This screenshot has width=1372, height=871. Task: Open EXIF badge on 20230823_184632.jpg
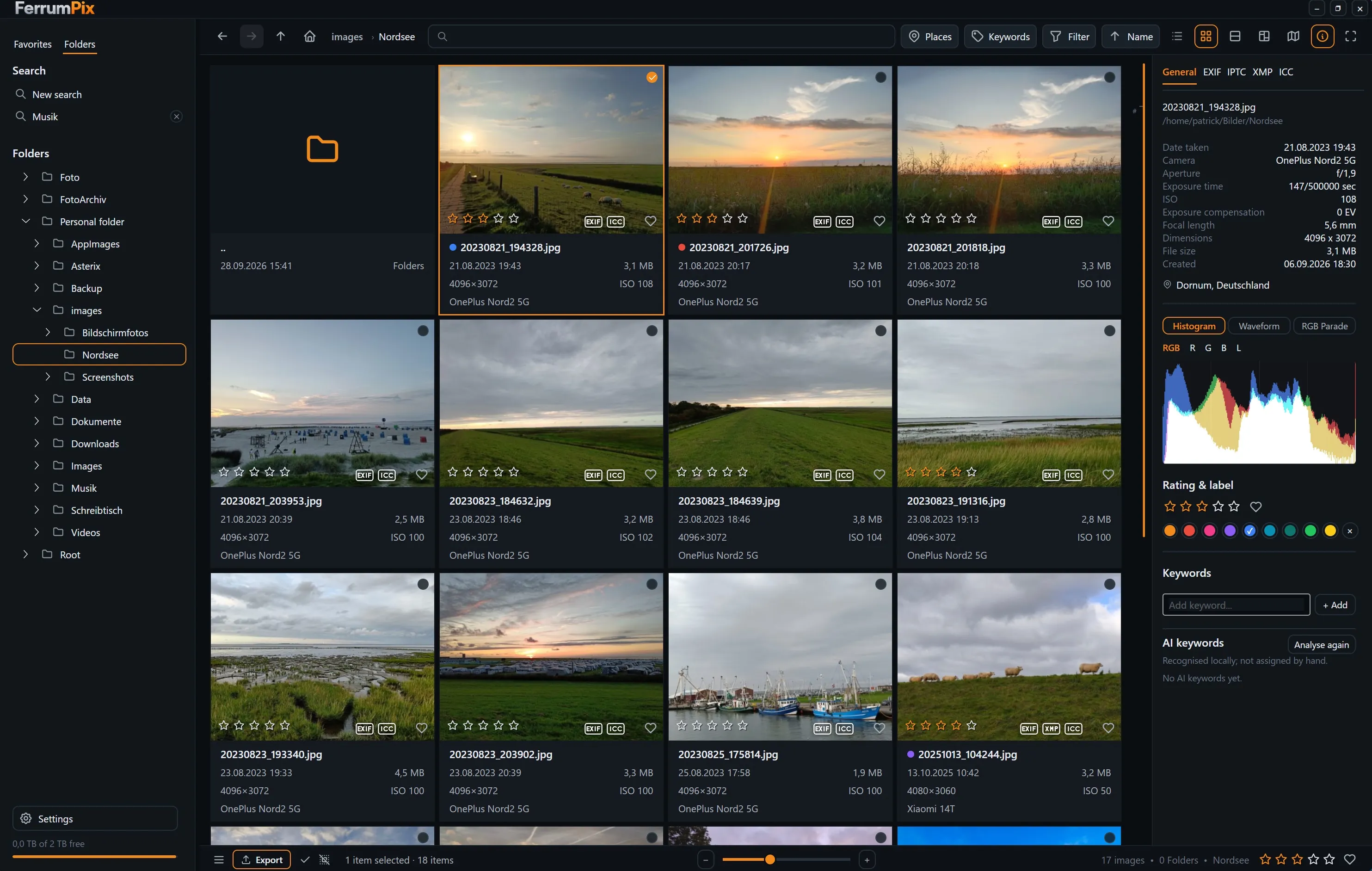(x=593, y=476)
